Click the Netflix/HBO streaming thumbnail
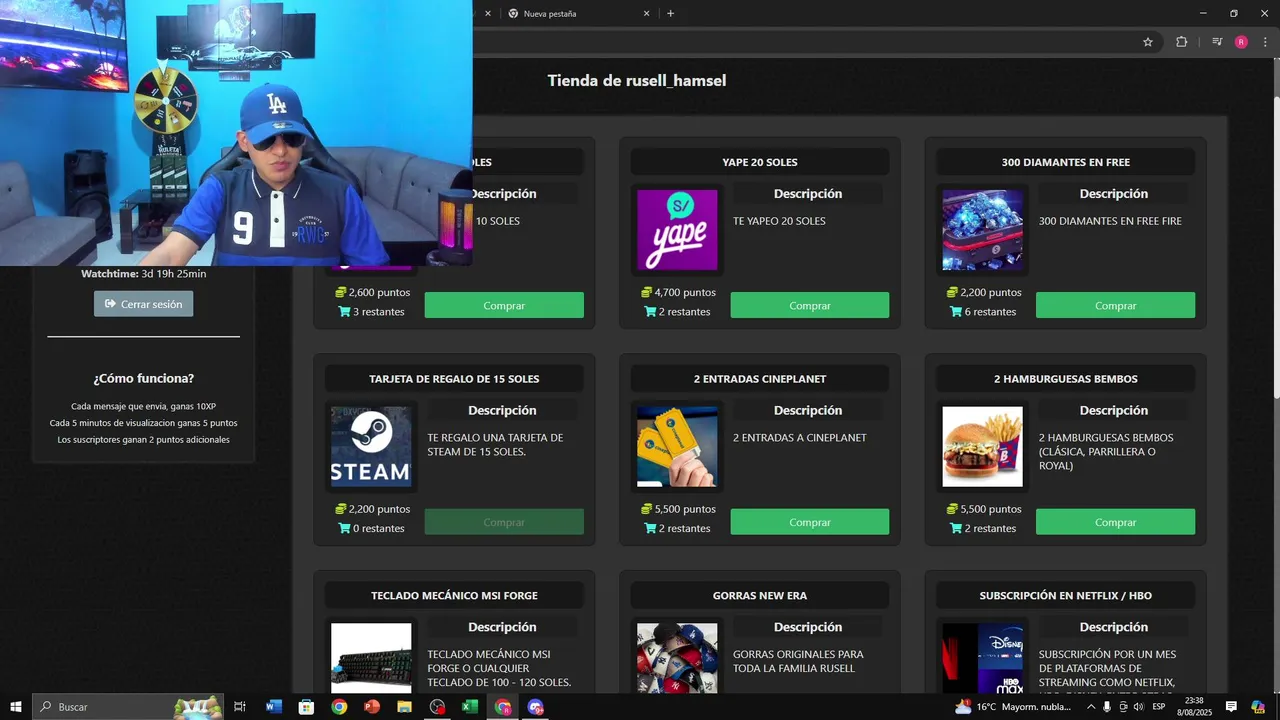1280x720 pixels. click(x=982, y=658)
